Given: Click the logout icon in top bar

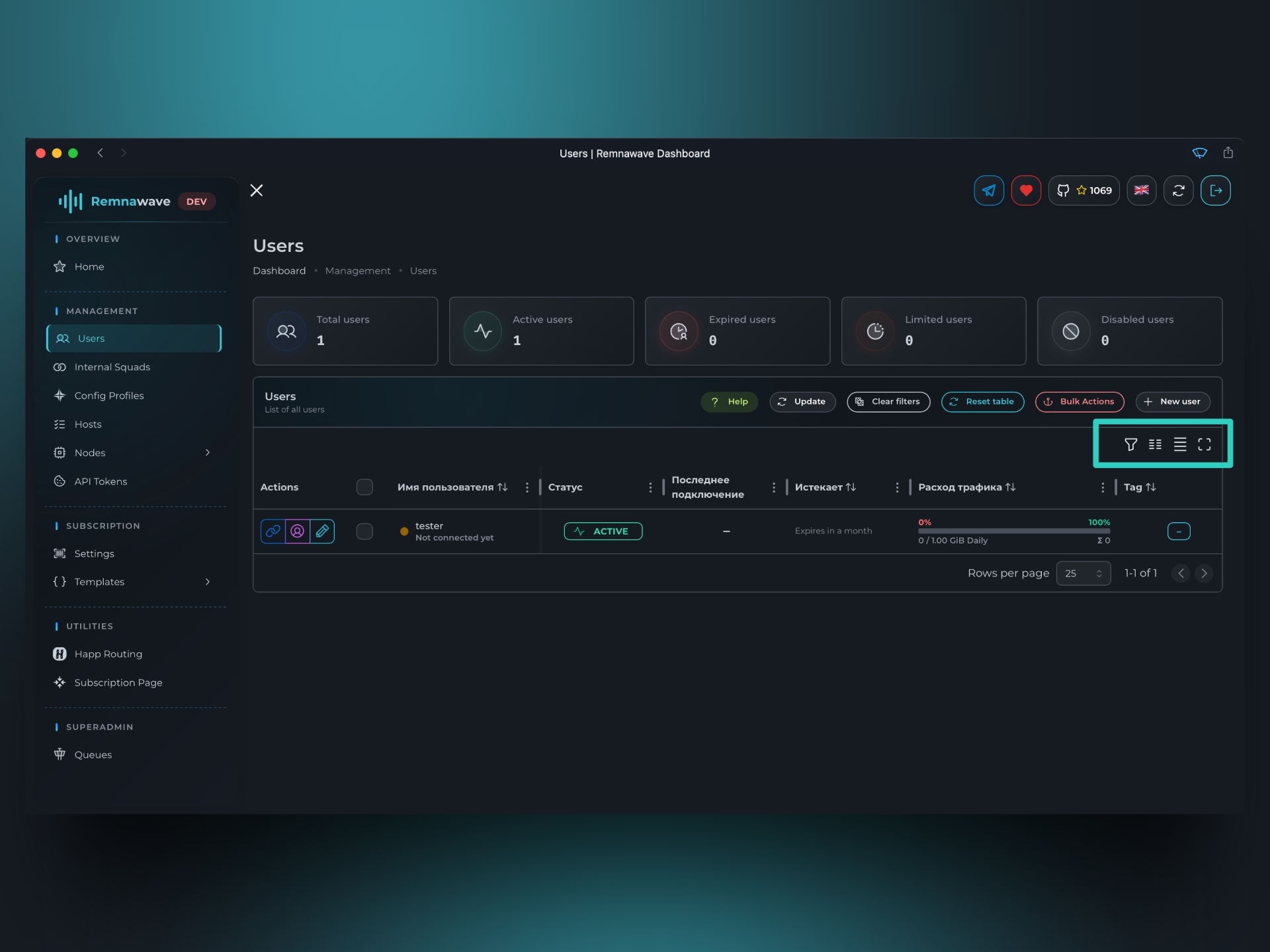Looking at the screenshot, I should pyautogui.click(x=1215, y=190).
